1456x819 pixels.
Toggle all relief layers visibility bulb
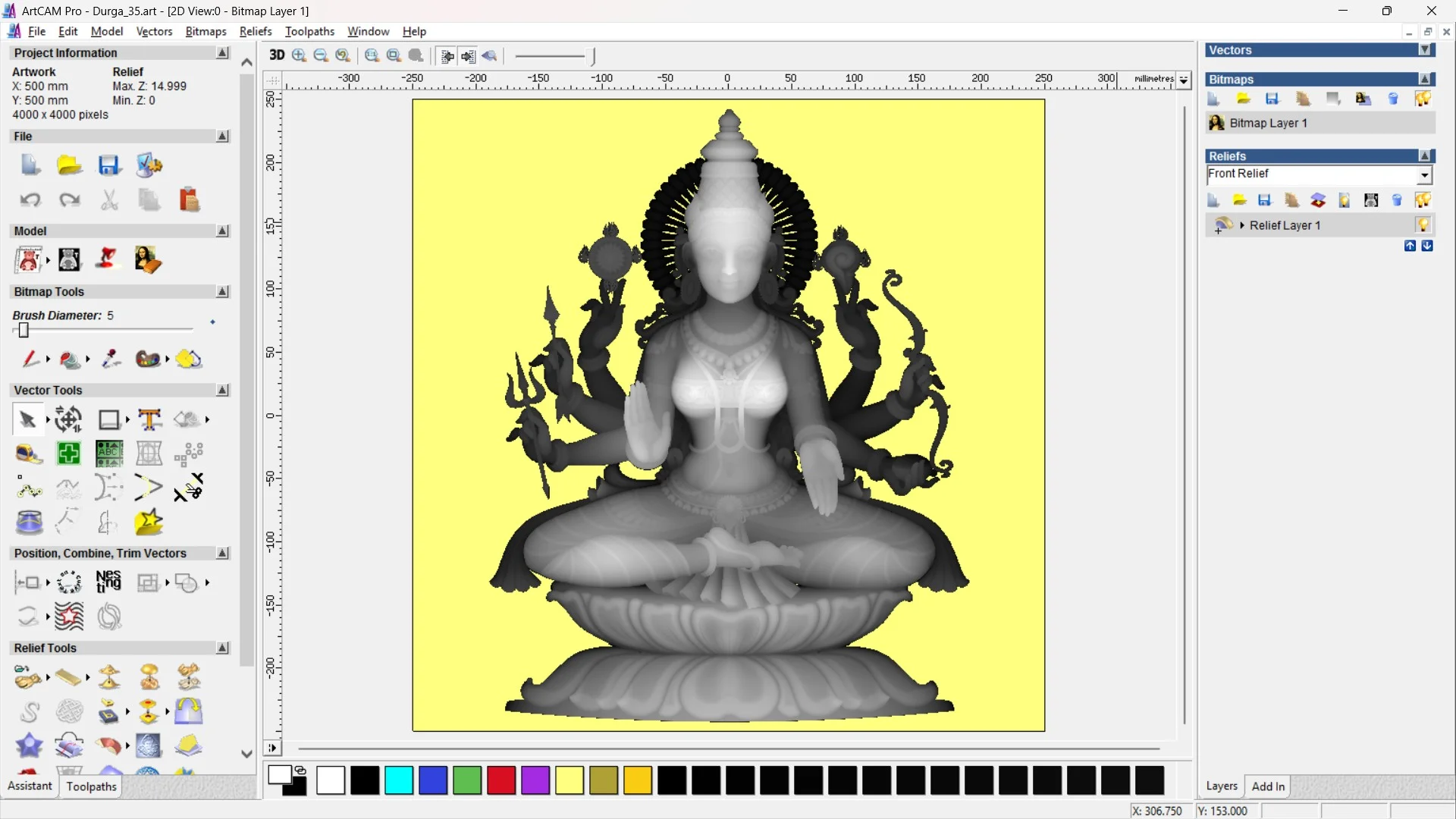pyautogui.click(x=1423, y=200)
